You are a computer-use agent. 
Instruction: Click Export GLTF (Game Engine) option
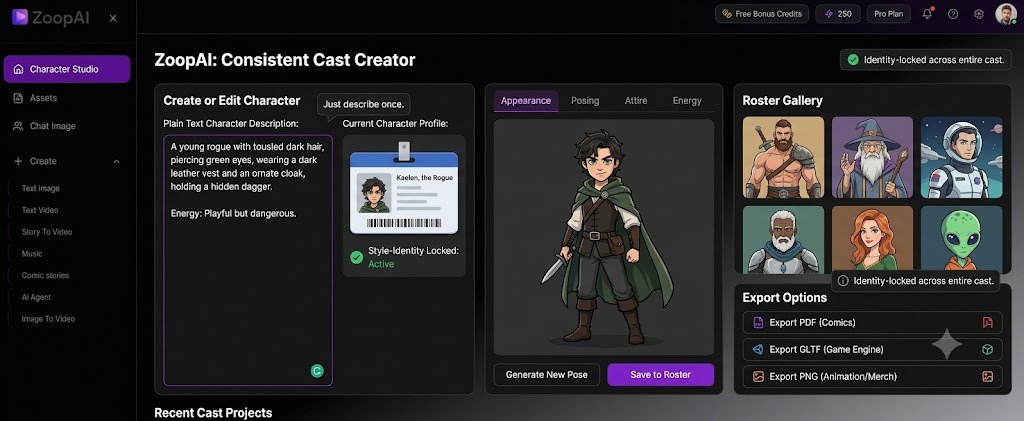click(x=872, y=349)
